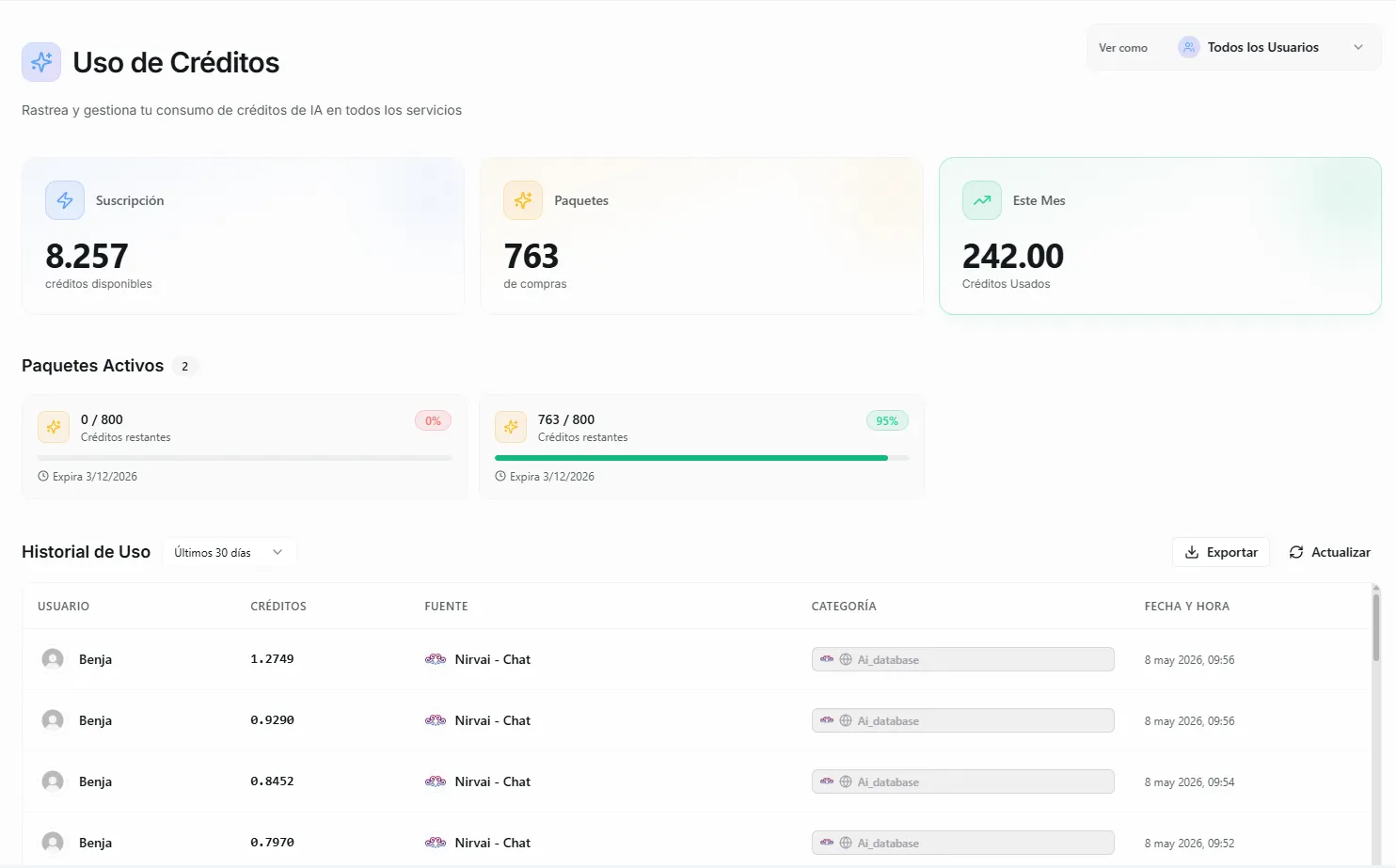
Task: Click the Ai_database badge in the 1.2749 row
Action: coord(963,659)
